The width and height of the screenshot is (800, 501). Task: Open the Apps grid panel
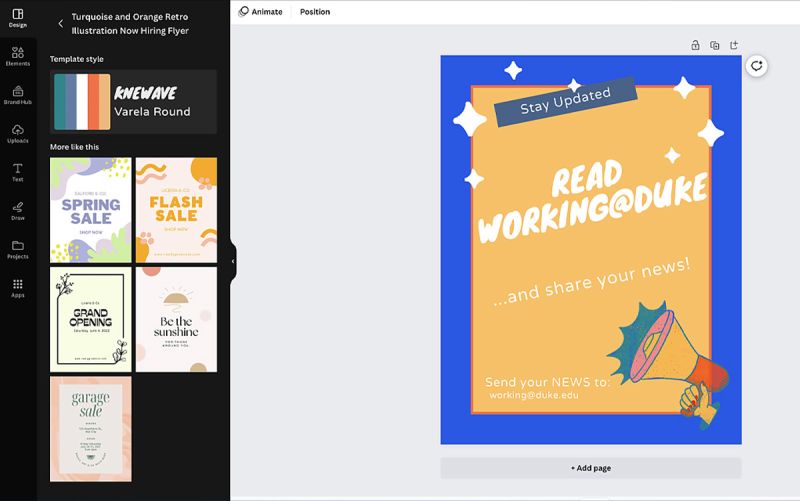click(18, 288)
